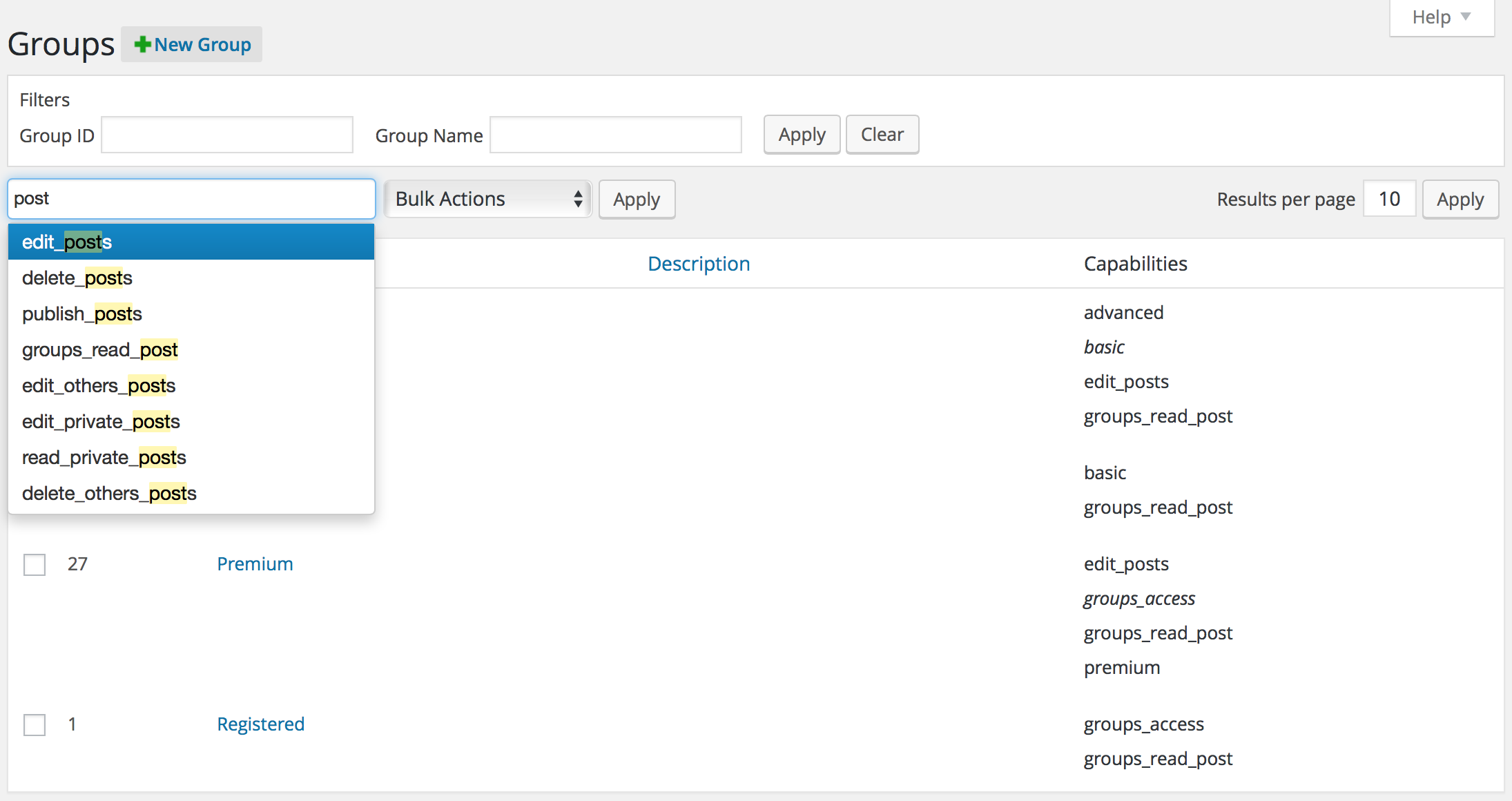Viewport: 1512px width, 801px height.
Task: Click Premium group name link
Action: click(x=254, y=564)
